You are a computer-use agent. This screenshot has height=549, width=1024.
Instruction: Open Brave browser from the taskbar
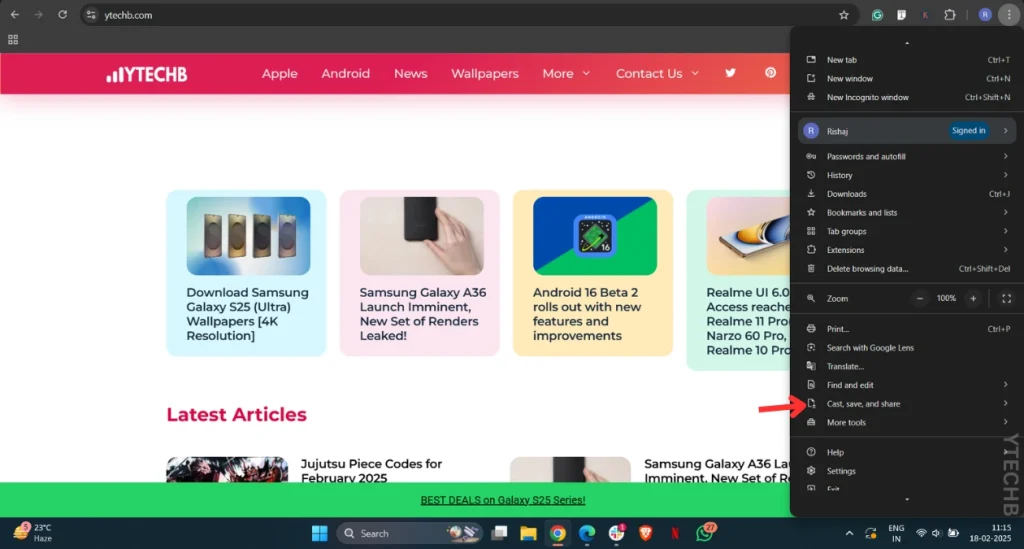(x=646, y=533)
